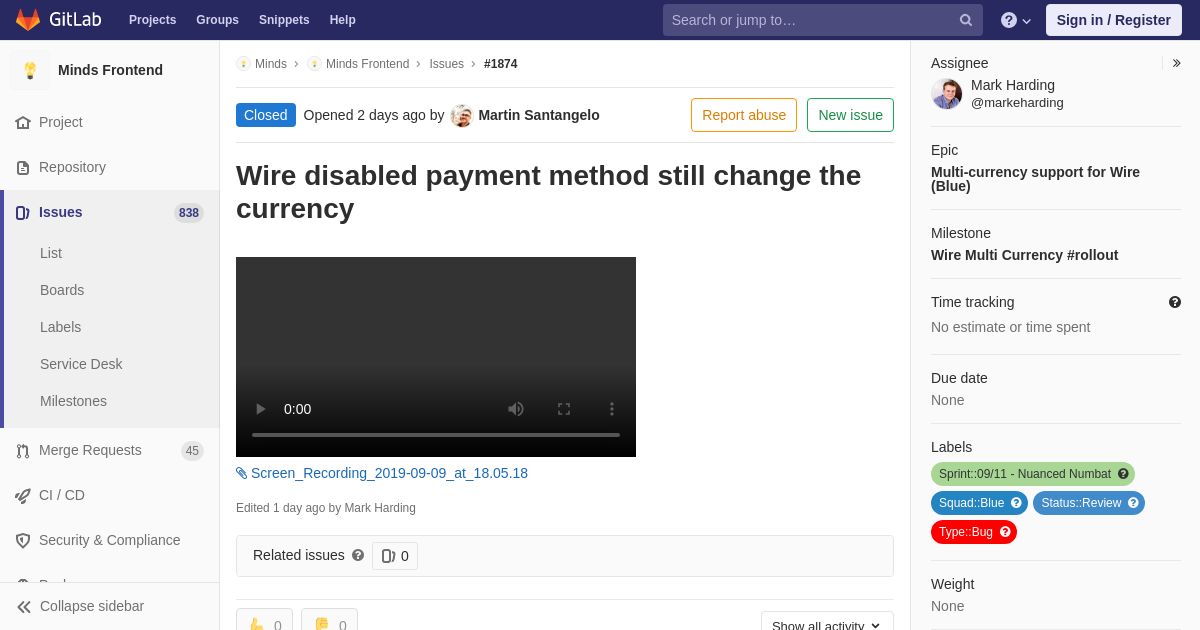Click the Related issues help icon
Image resolution: width=1200 pixels, height=630 pixels.
point(358,555)
